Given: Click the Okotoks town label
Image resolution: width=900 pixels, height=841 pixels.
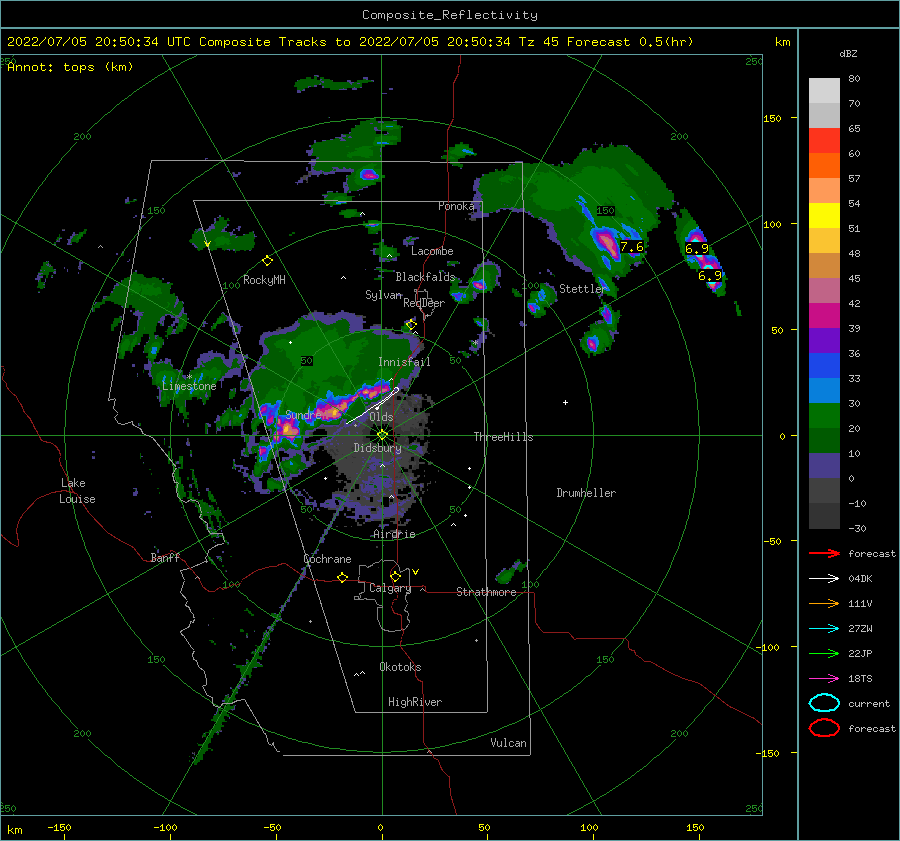Looking at the screenshot, I should (400, 667).
